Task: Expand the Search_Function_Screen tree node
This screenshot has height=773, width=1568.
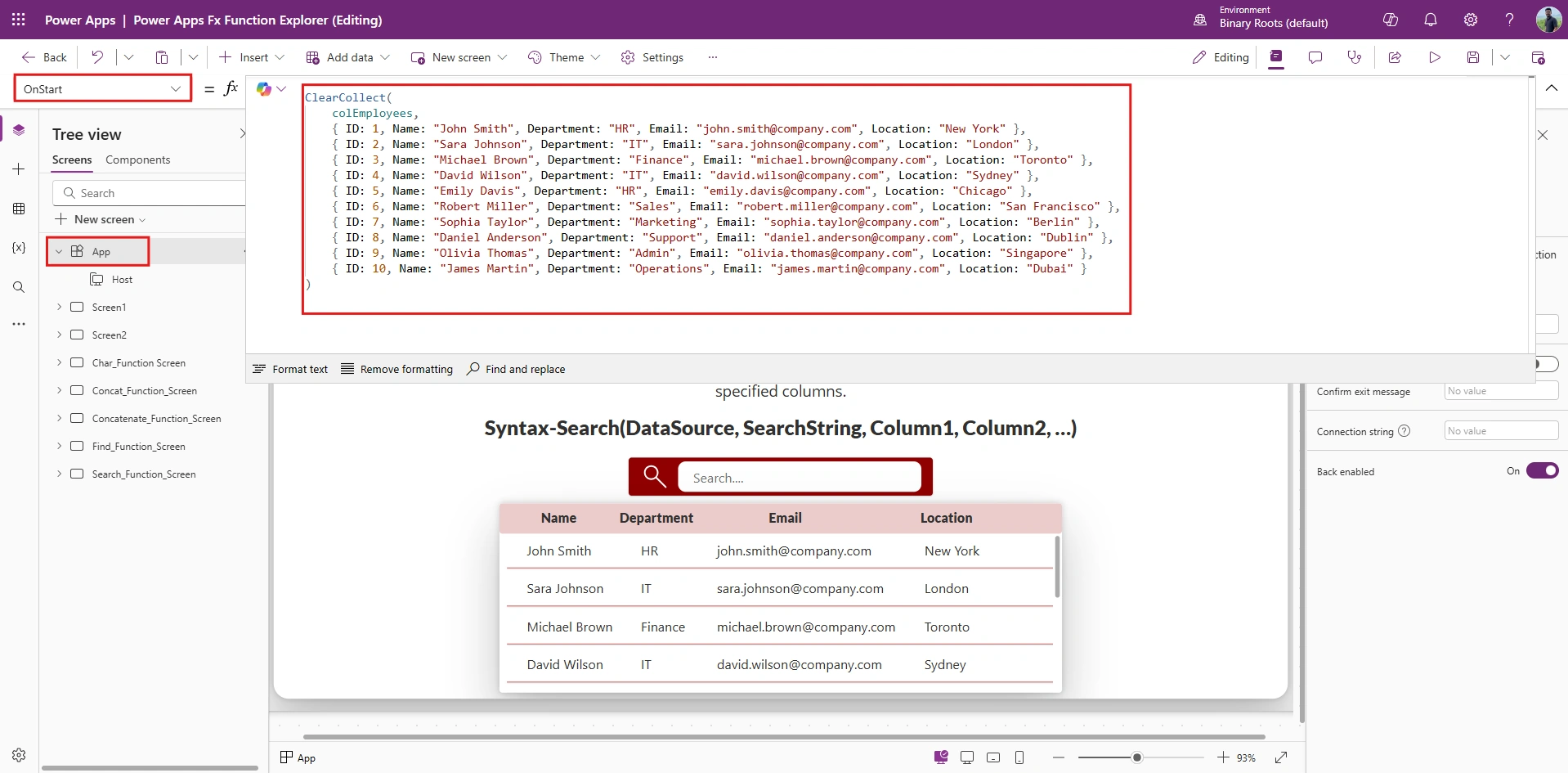Action: (x=59, y=474)
